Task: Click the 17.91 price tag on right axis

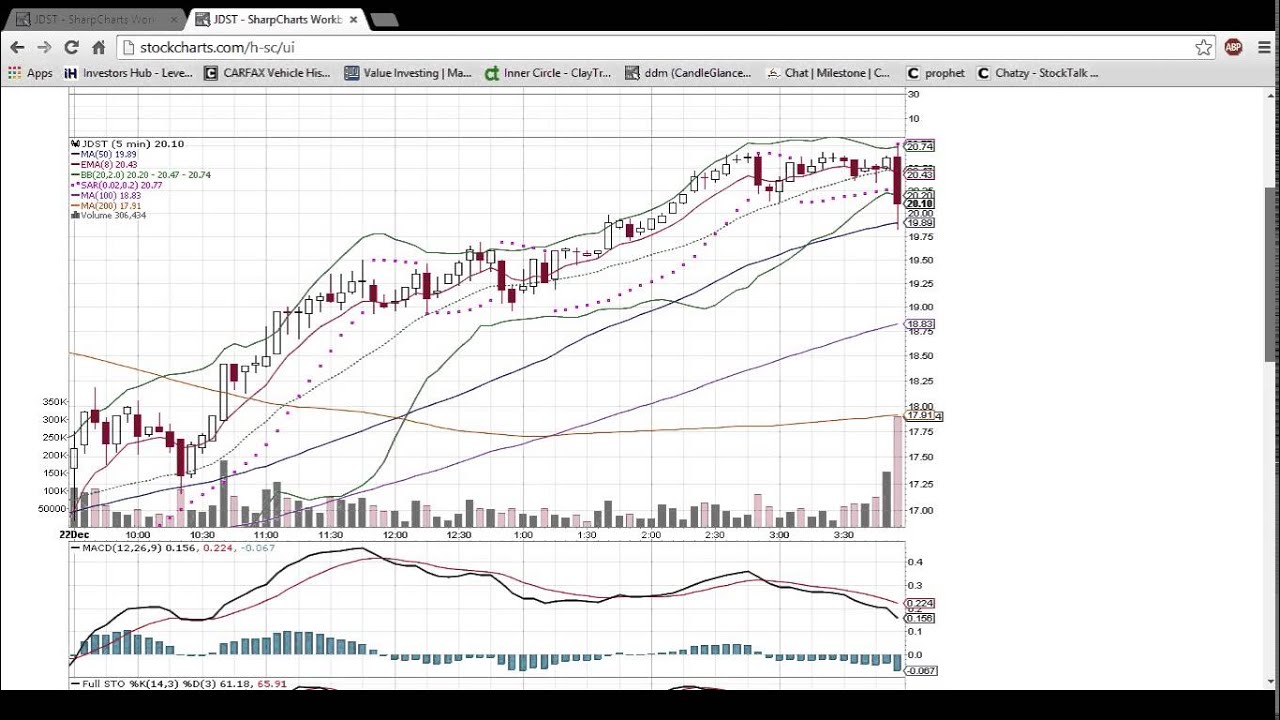Action: (x=919, y=415)
